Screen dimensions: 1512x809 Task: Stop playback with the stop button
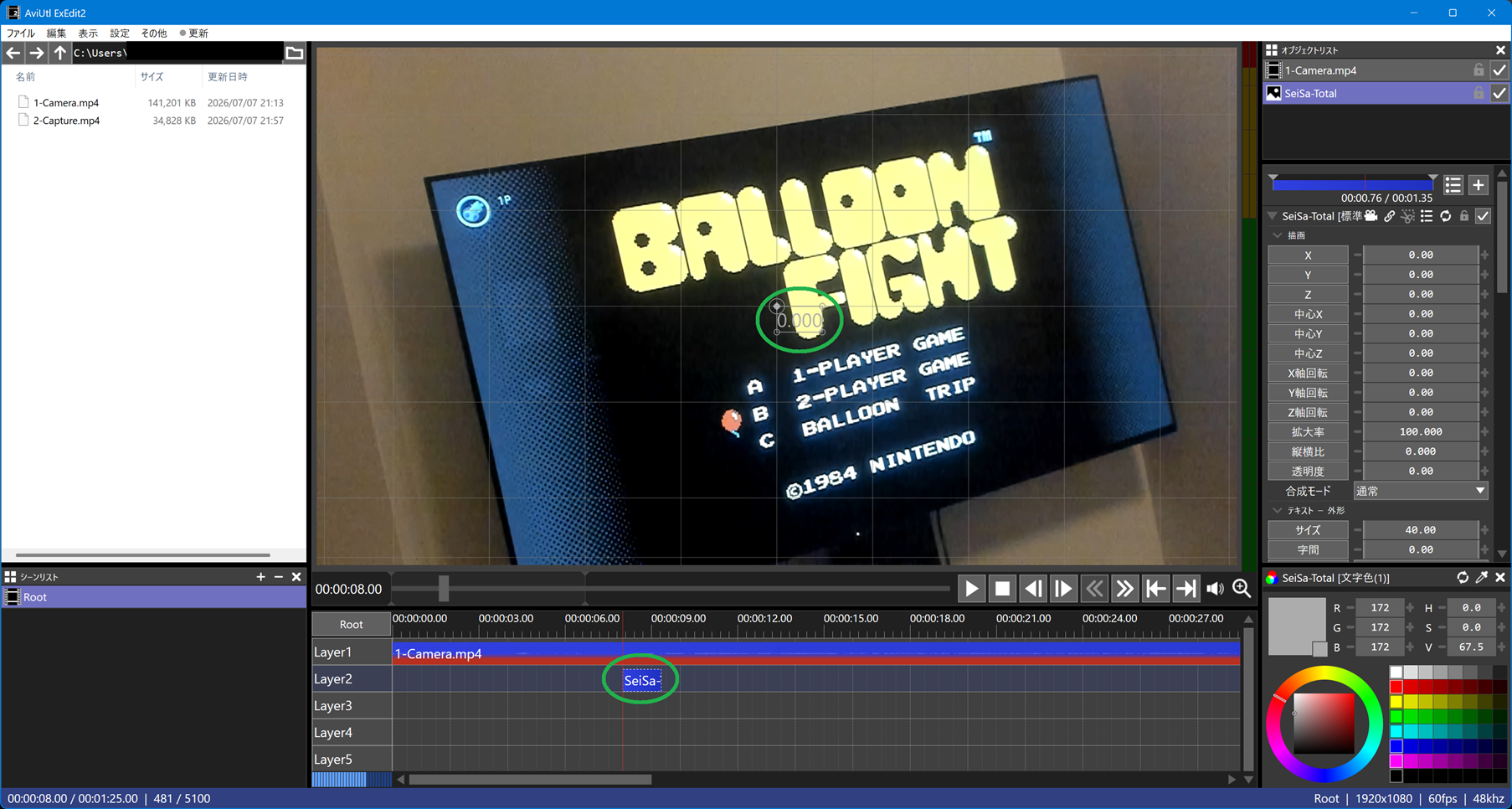pyautogui.click(x=1002, y=589)
